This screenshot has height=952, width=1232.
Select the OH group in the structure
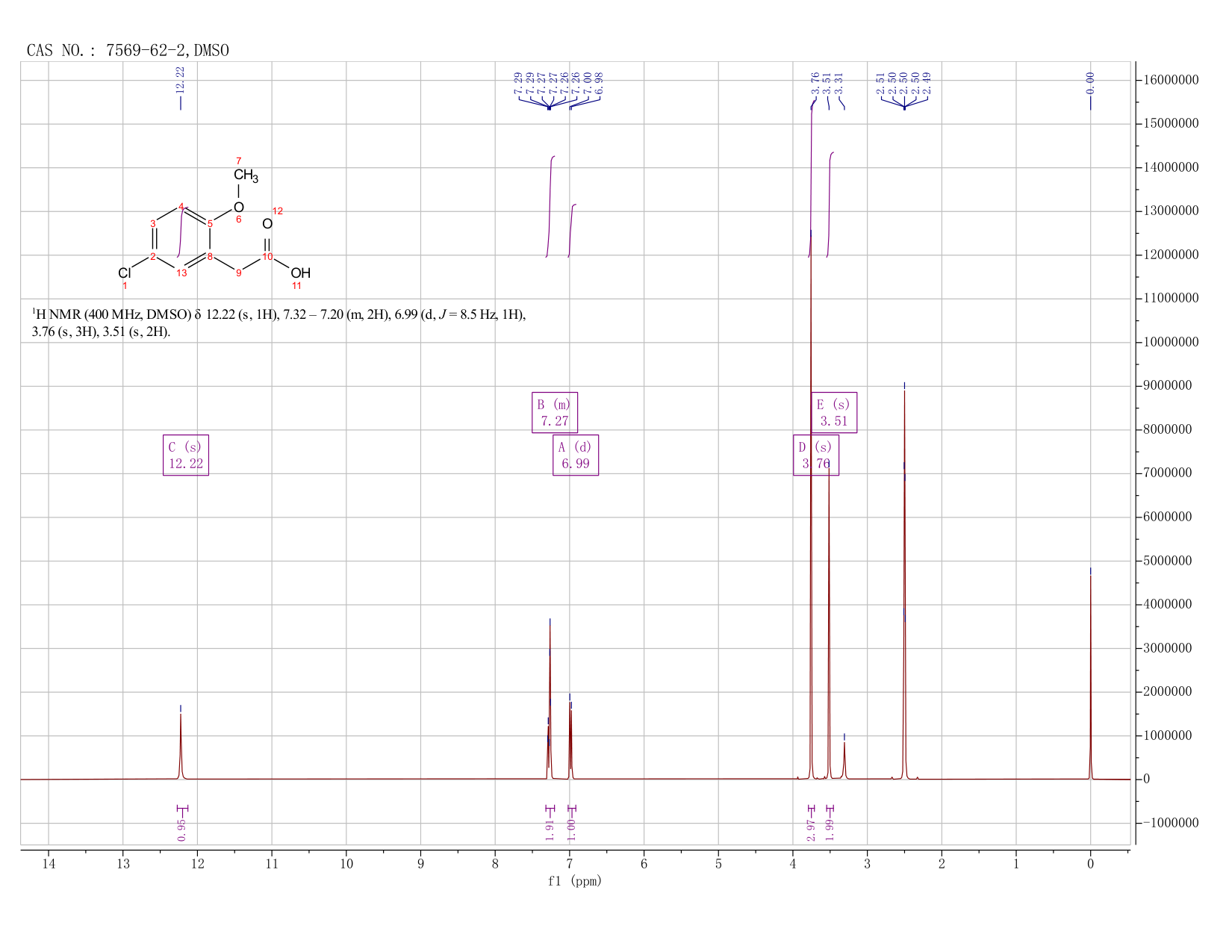pos(301,273)
